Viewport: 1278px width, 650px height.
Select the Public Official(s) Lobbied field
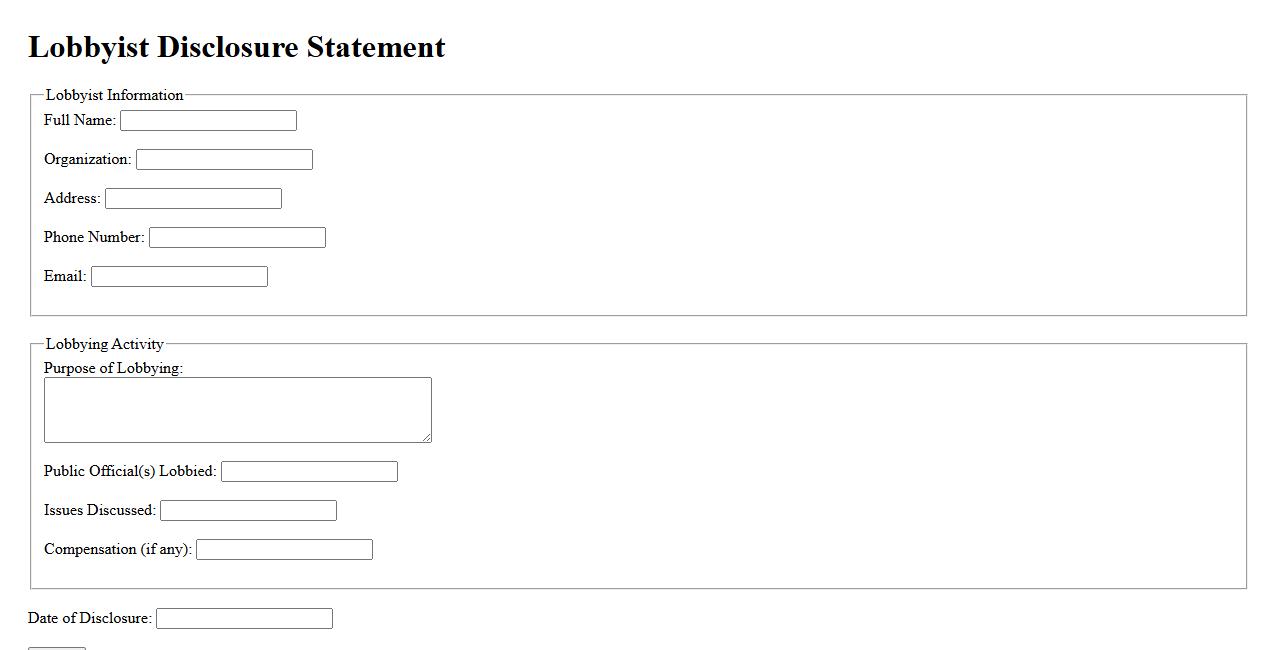pyautogui.click(x=309, y=471)
